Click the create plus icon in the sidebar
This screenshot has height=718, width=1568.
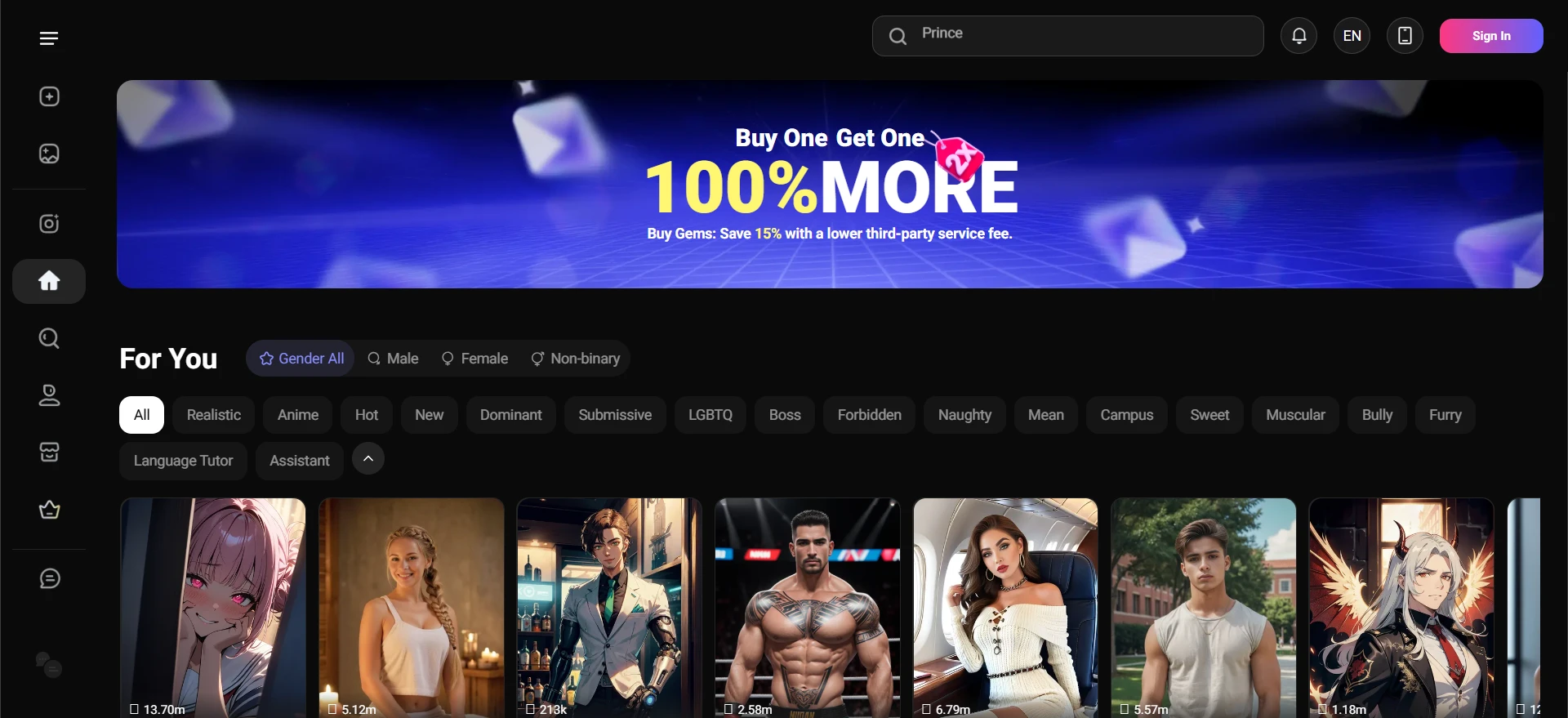[x=49, y=96]
